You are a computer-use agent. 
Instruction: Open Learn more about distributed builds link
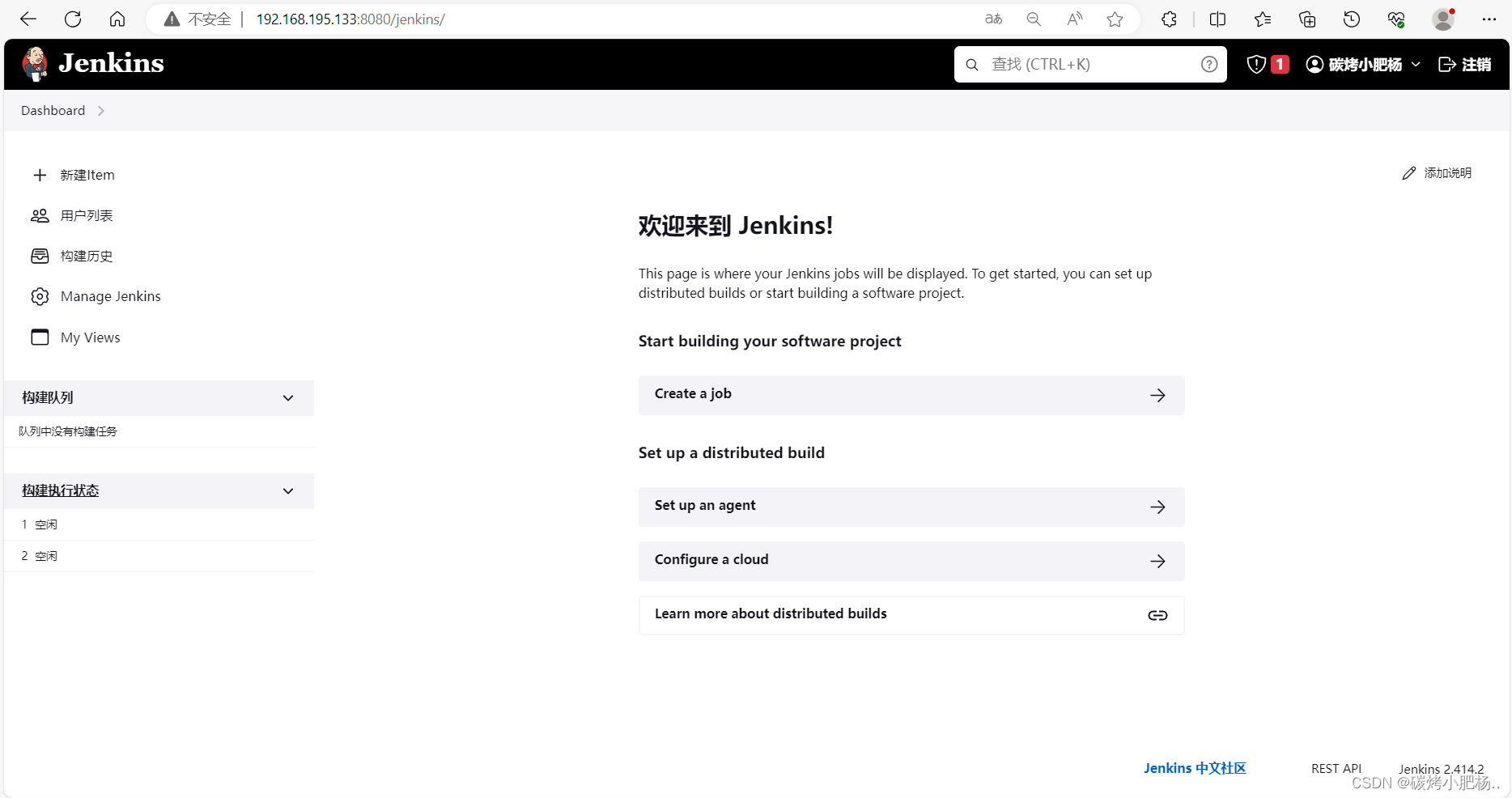911,615
